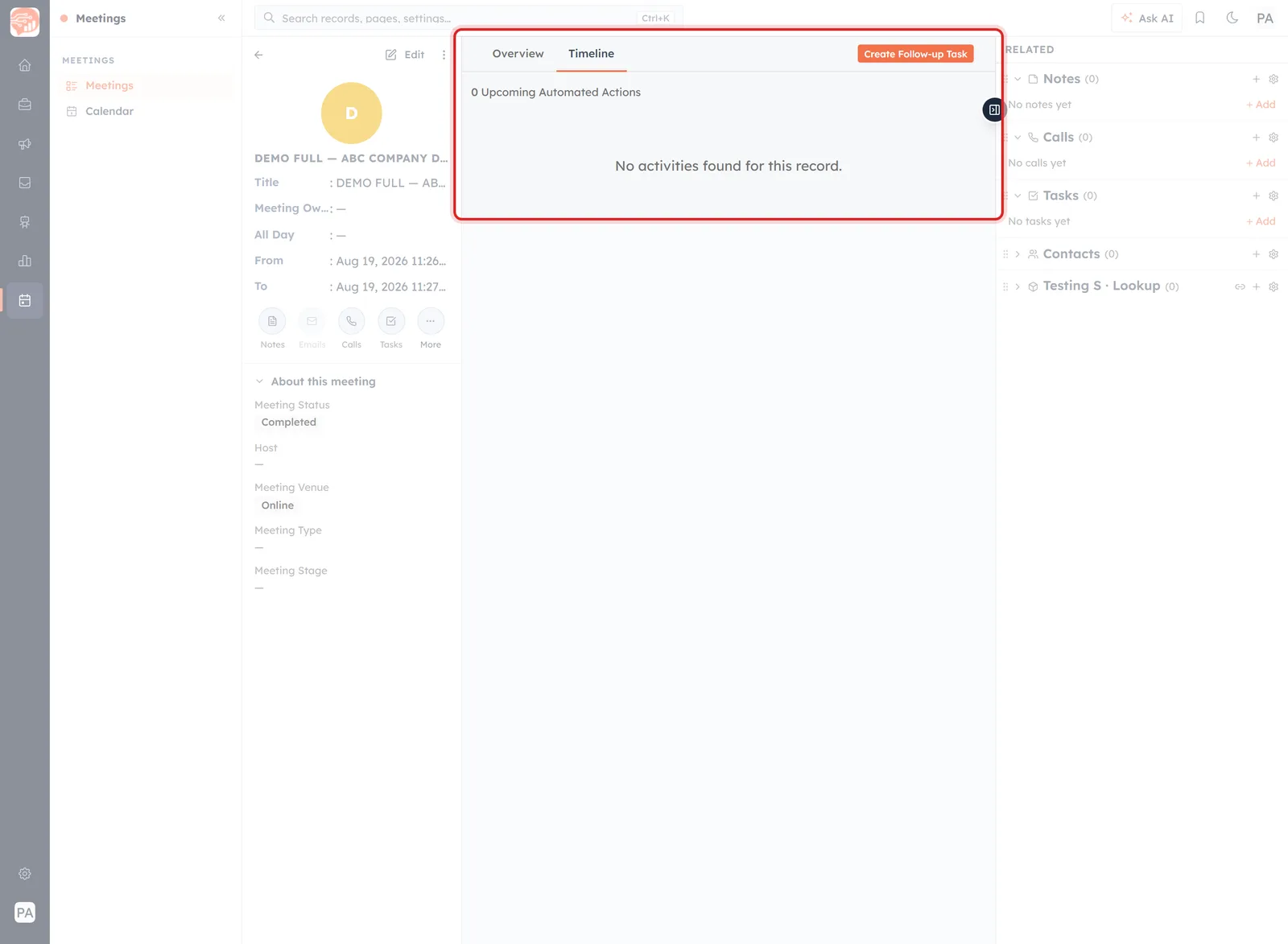Click the Notes quick action icon
The width and height of the screenshot is (1288, 944).
[272, 321]
